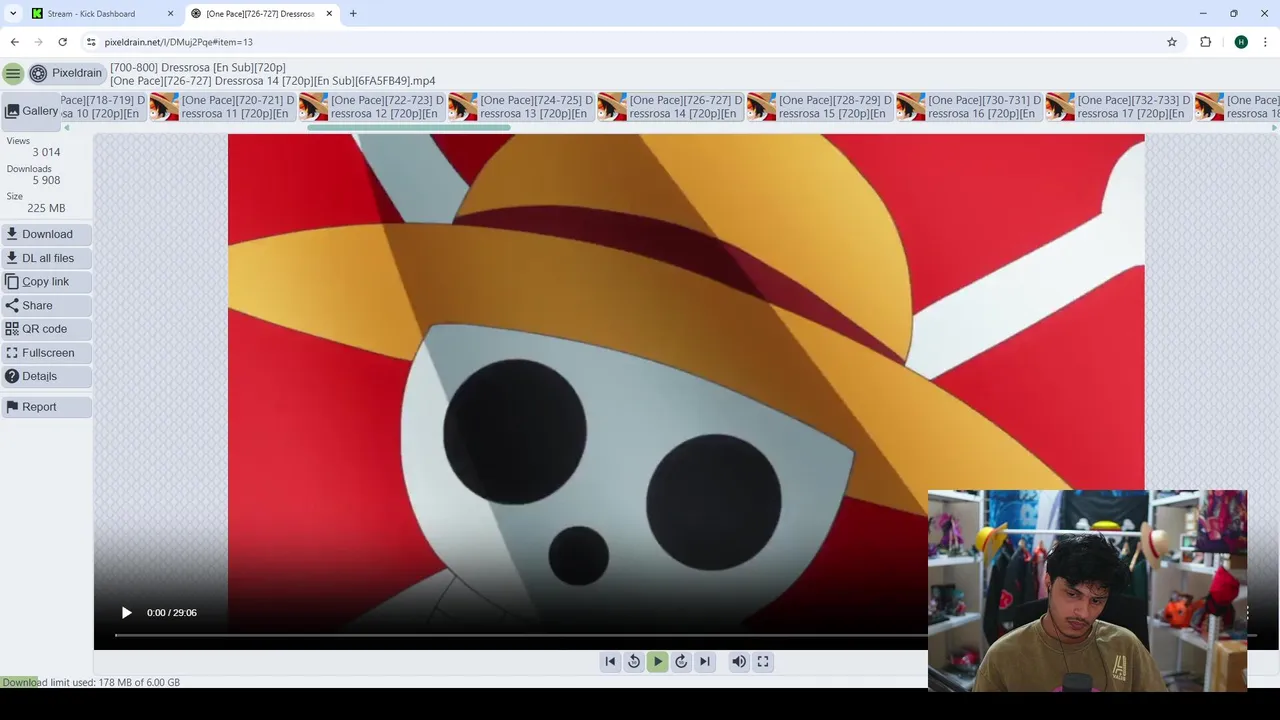Rewind video ten seconds

[634, 661]
